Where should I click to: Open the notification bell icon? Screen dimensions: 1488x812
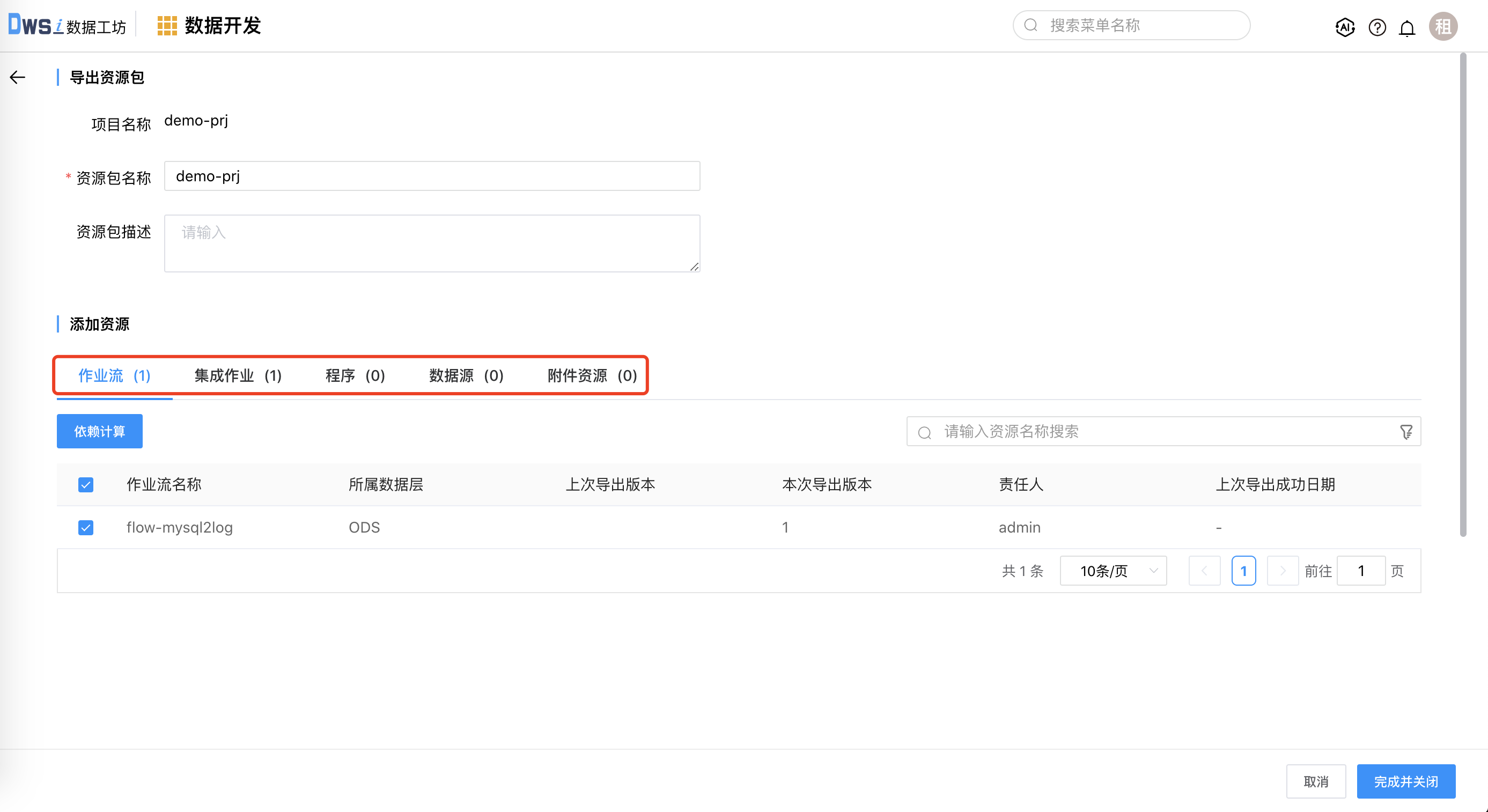[x=1407, y=28]
